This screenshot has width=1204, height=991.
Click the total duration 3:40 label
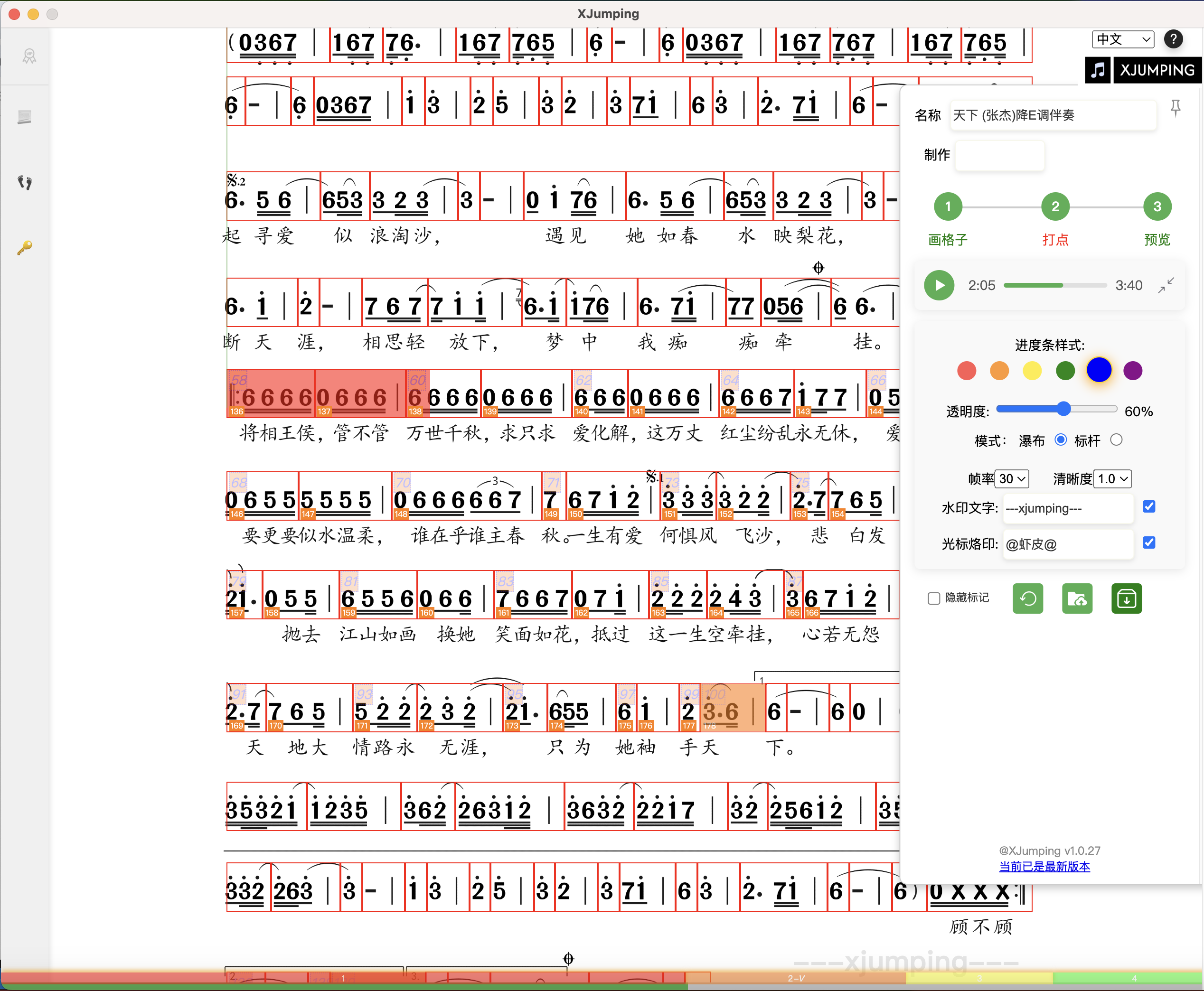(x=1129, y=285)
